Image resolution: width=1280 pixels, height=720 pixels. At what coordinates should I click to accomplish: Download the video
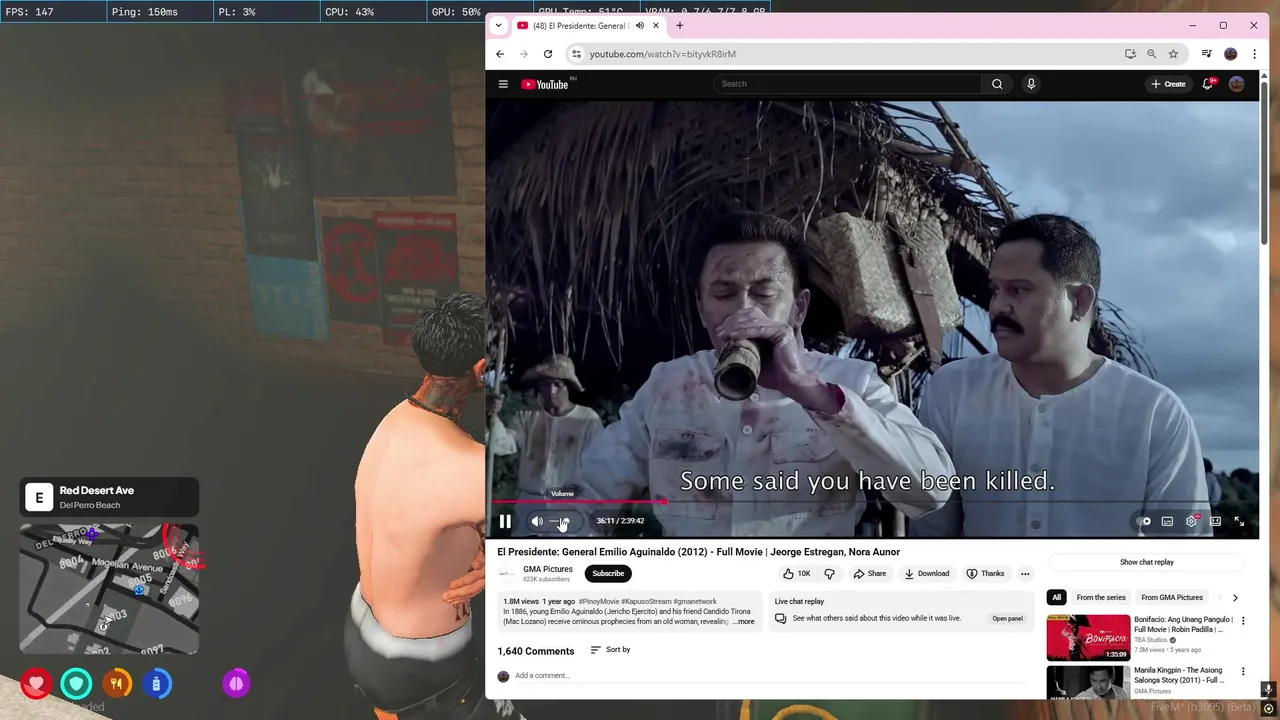click(x=927, y=574)
